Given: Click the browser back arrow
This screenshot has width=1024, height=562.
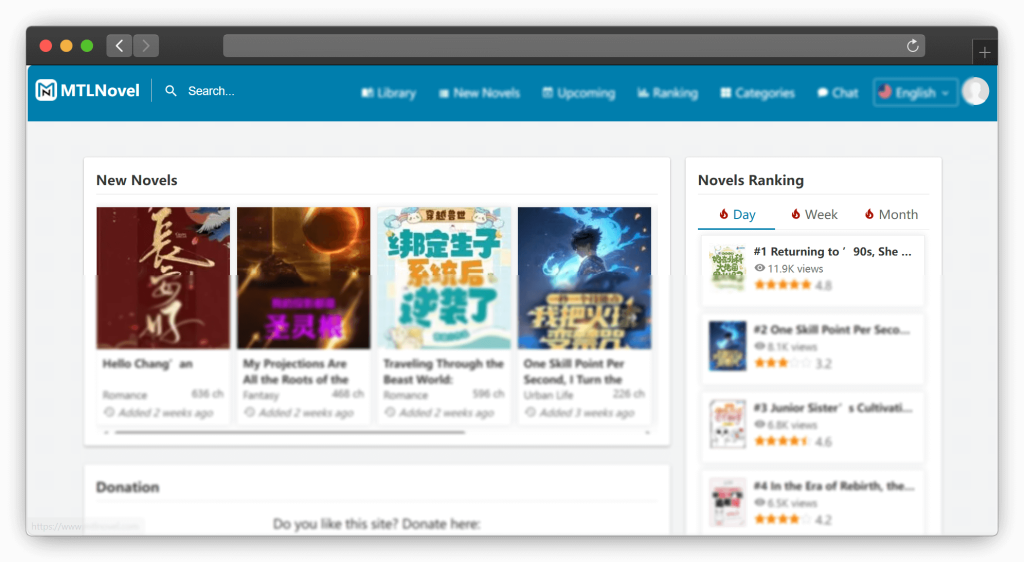Looking at the screenshot, I should (120, 46).
